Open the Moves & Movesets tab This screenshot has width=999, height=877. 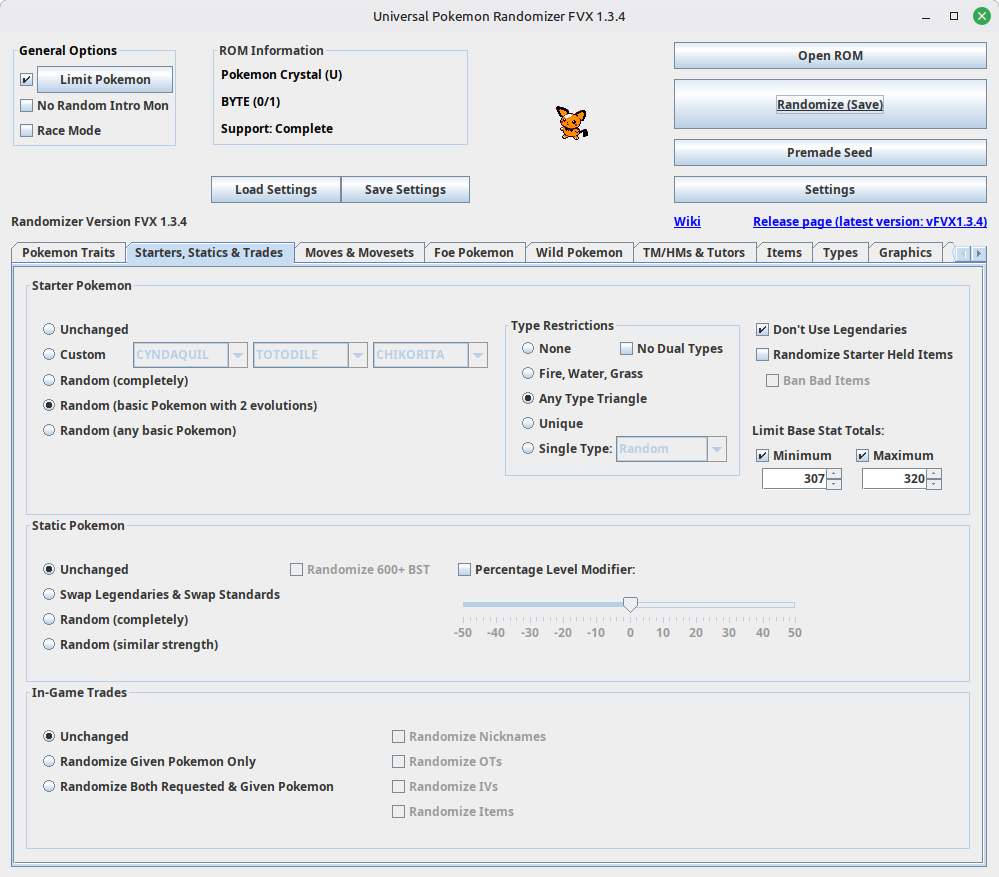tap(358, 252)
